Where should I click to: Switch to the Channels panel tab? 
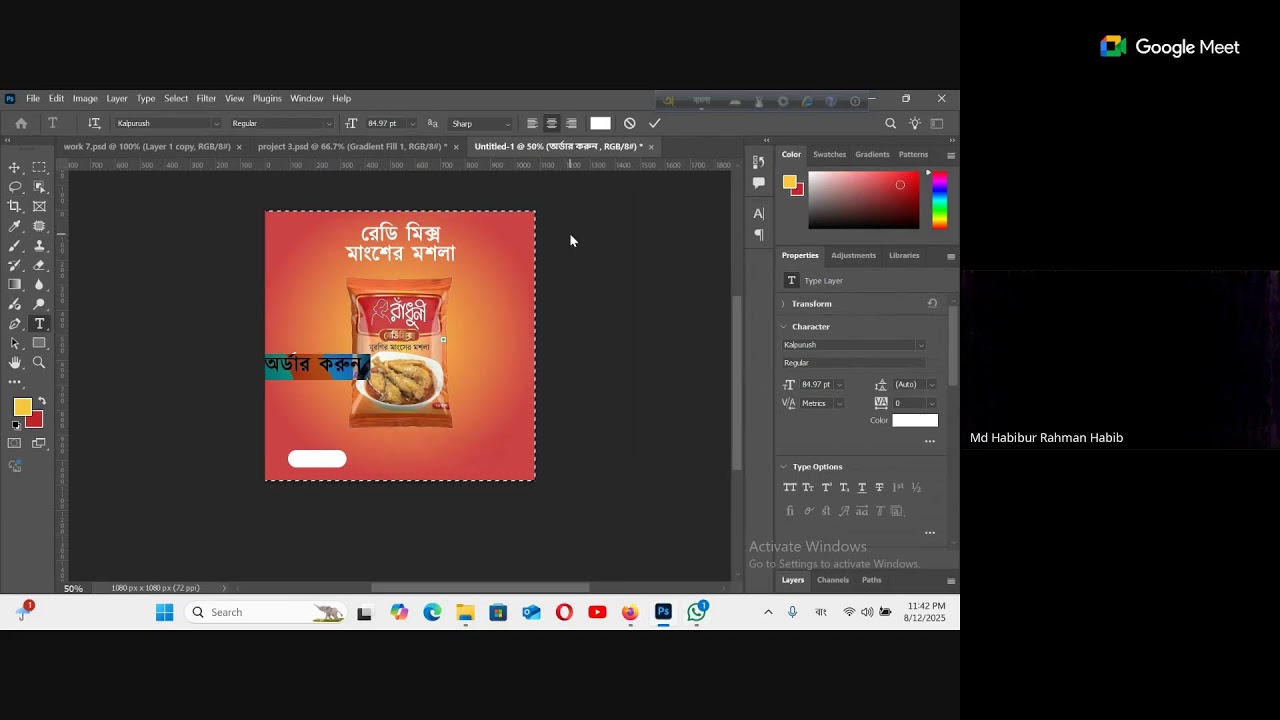click(x=832, y=580)
